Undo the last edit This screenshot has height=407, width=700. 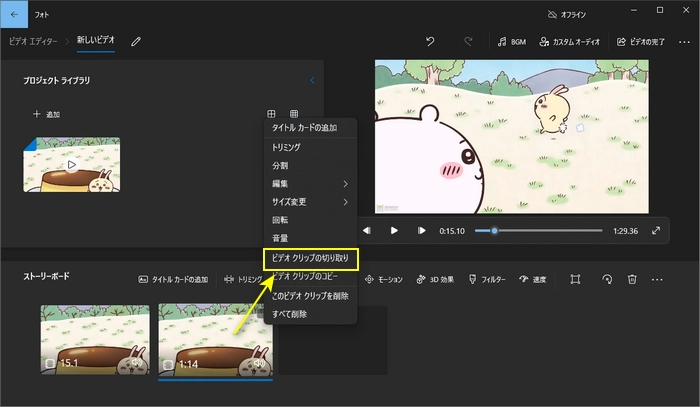(430, 42)
